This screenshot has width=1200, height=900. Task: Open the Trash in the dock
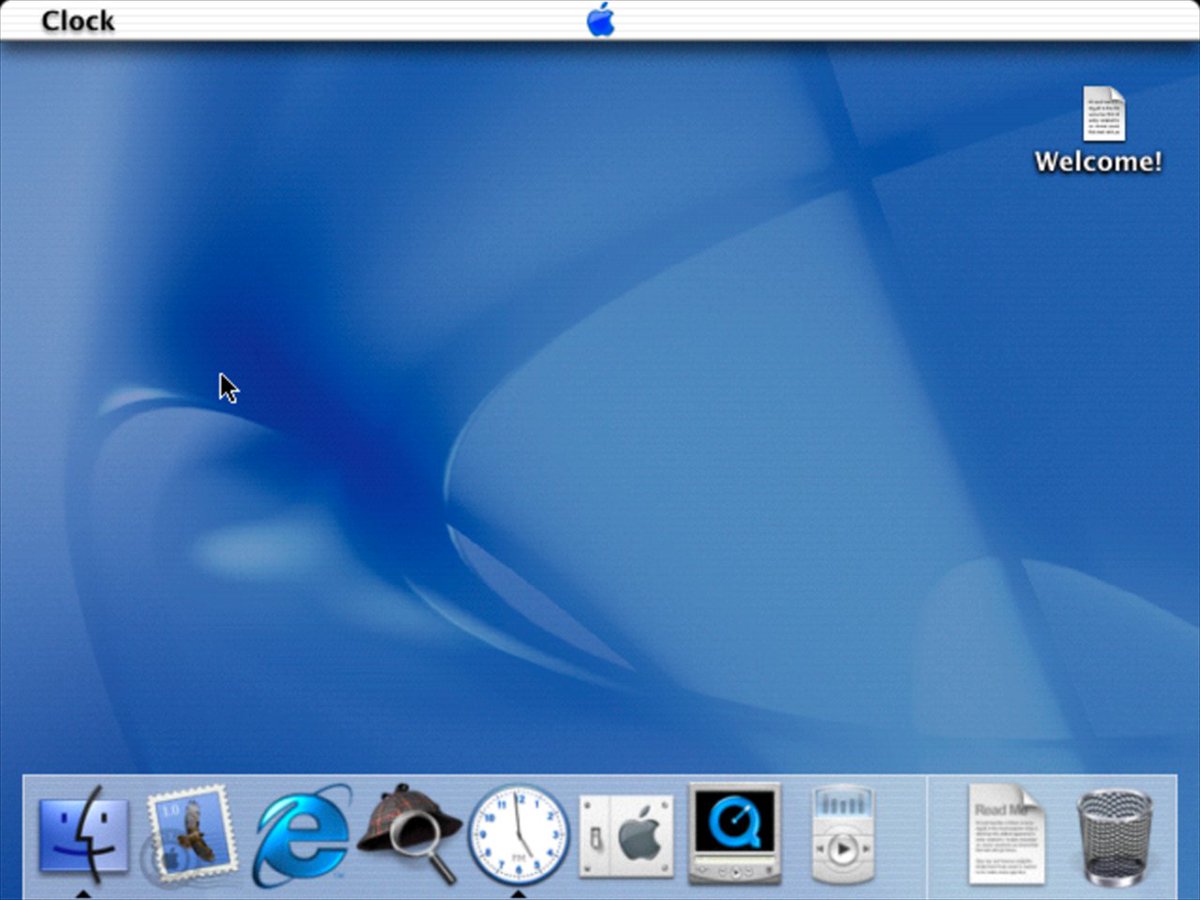[1114, 837]
